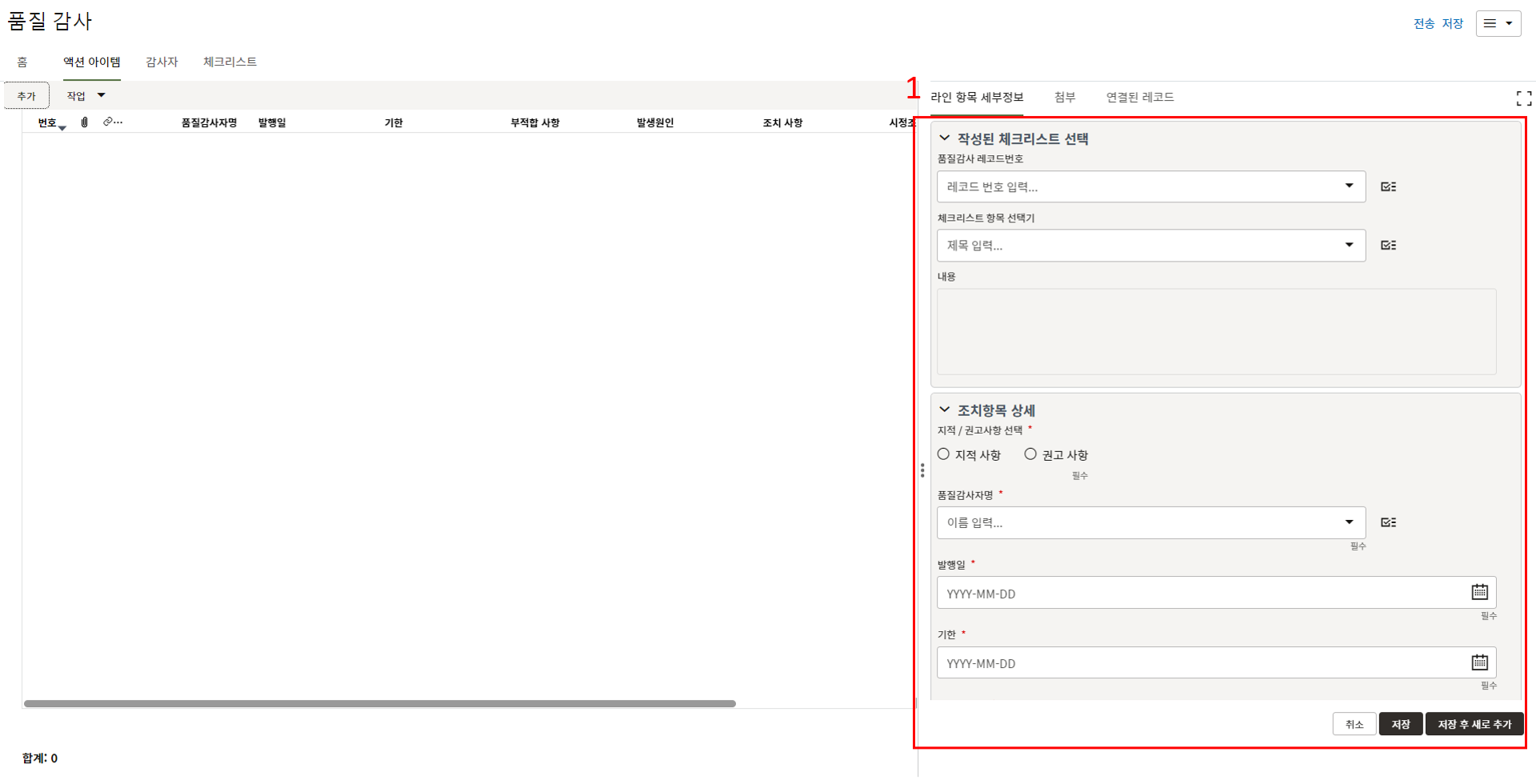Open calendar icon for 기한 date

[x=1479, y=662]
